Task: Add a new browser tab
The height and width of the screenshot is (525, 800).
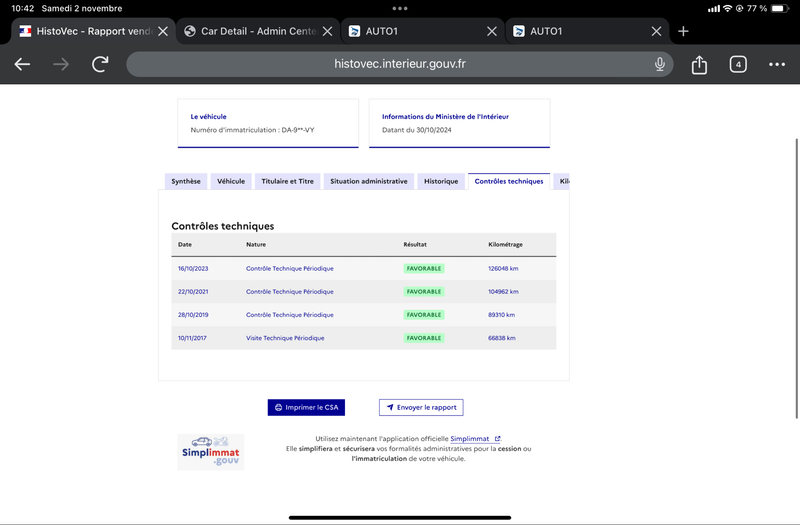Action: [683, 31]
